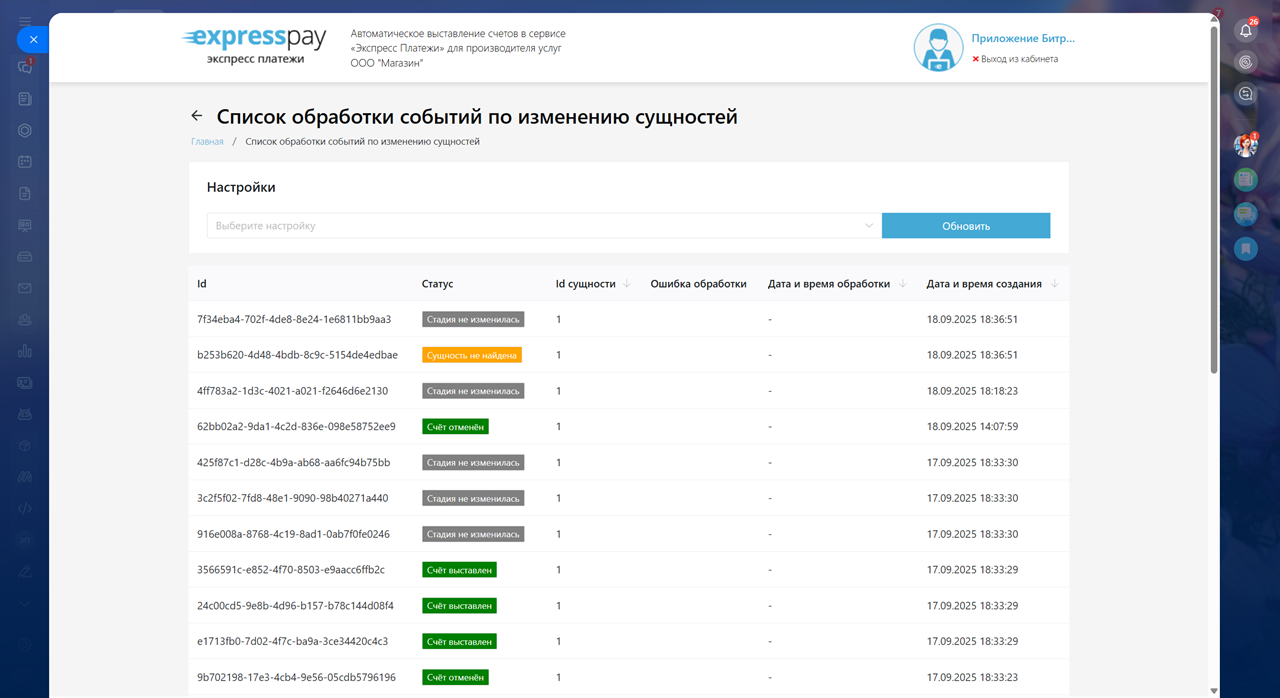Click the page vertical scrollbar thumb
The image size is (1280, 698).
pos(1214,200)
